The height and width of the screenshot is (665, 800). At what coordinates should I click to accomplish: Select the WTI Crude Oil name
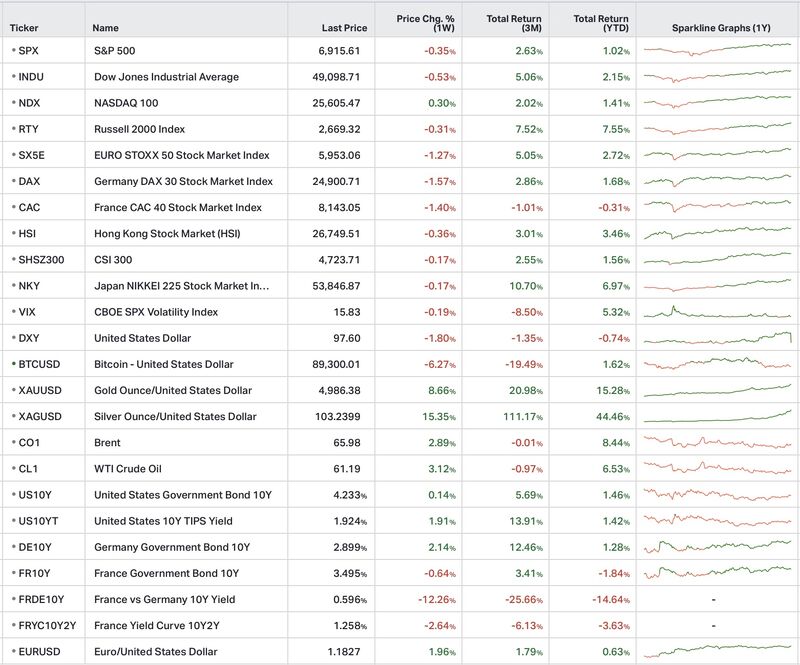(128, 469)
